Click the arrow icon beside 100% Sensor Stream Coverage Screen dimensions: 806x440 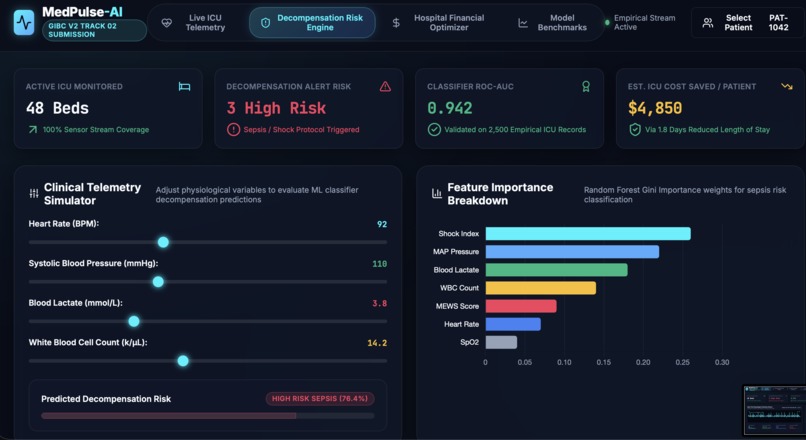click(x=32, y=130)
